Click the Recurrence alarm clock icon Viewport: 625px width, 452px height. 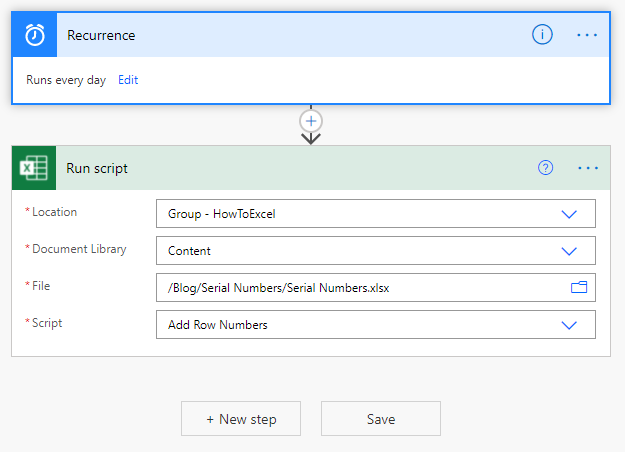pyautogui.click(x=35, y=35)
